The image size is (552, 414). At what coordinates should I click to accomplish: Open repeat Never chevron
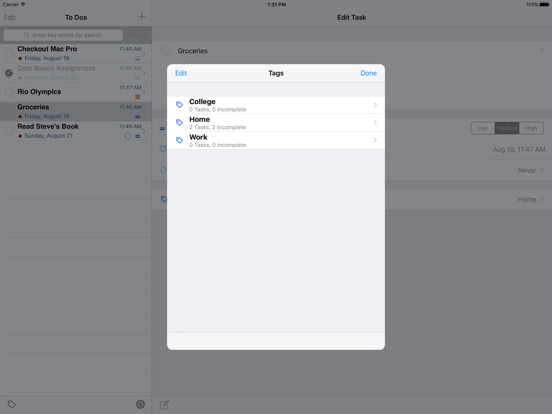tap(542, 170)
